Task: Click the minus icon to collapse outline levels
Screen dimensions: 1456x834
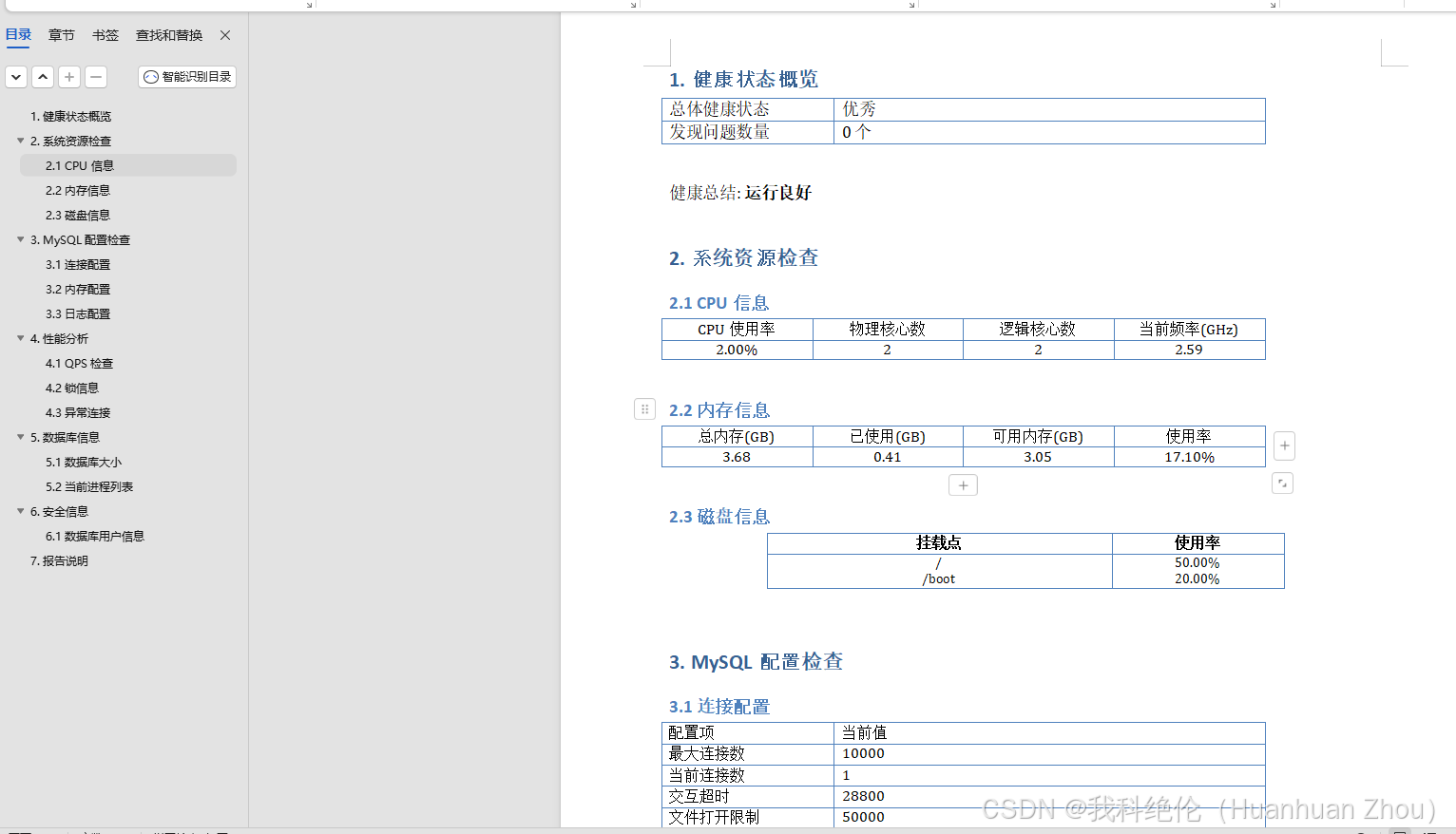Action: point(95,76)
